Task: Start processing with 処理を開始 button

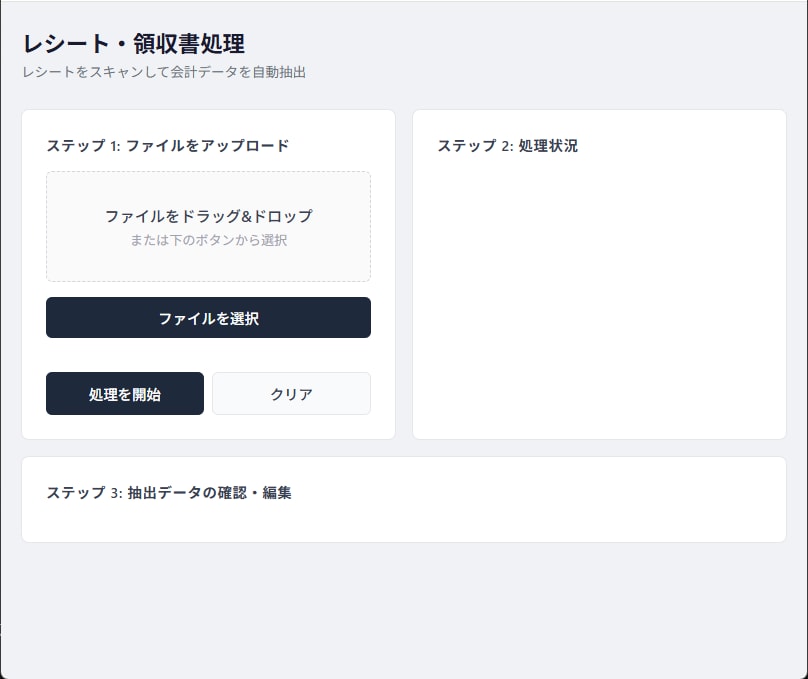Action: pyautogui.click(x=125, y=394)
